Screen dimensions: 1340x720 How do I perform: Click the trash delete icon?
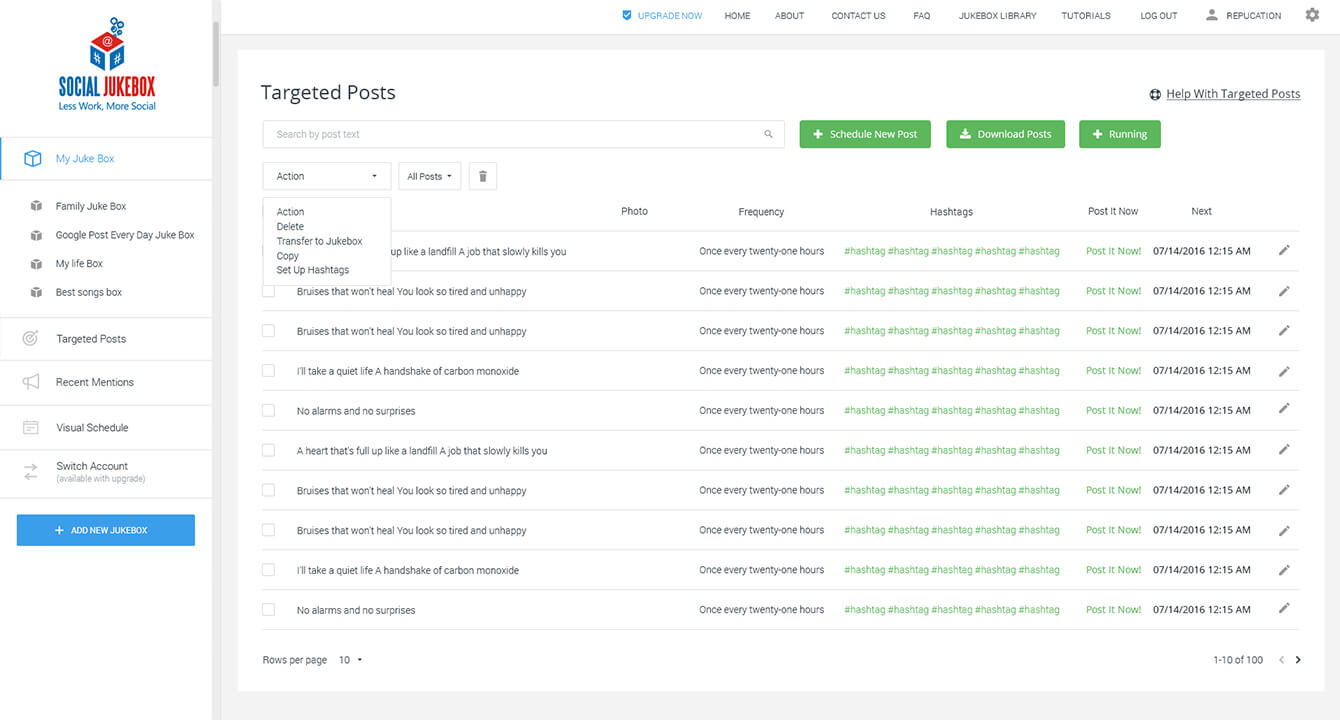click(x=483, y=176)
